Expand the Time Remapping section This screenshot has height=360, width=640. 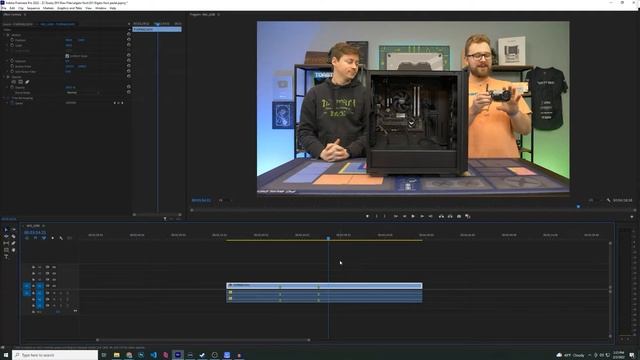[4, 98]
